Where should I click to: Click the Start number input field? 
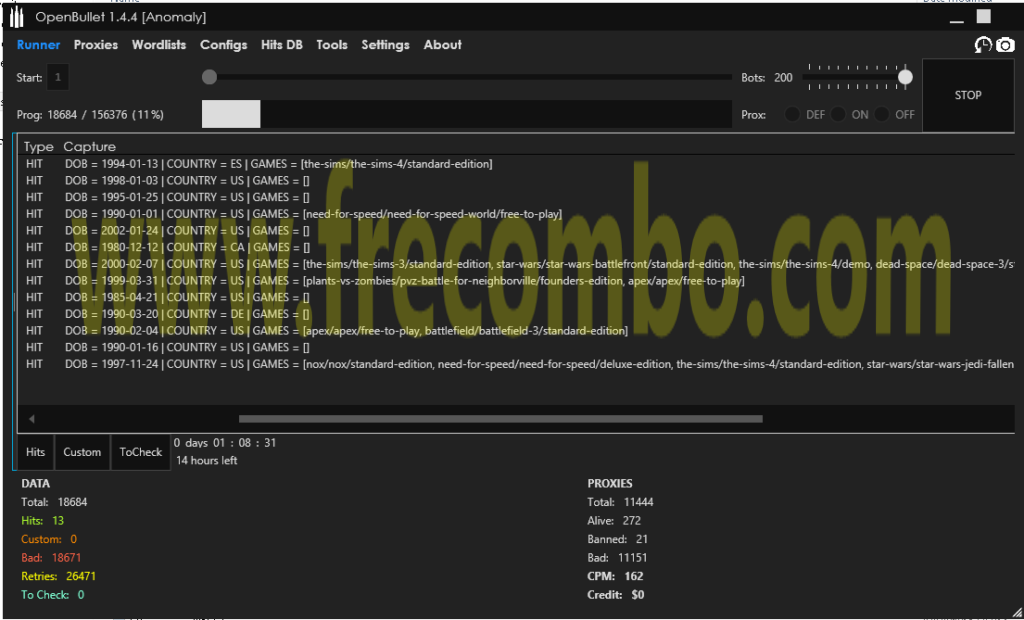point(58,78)
